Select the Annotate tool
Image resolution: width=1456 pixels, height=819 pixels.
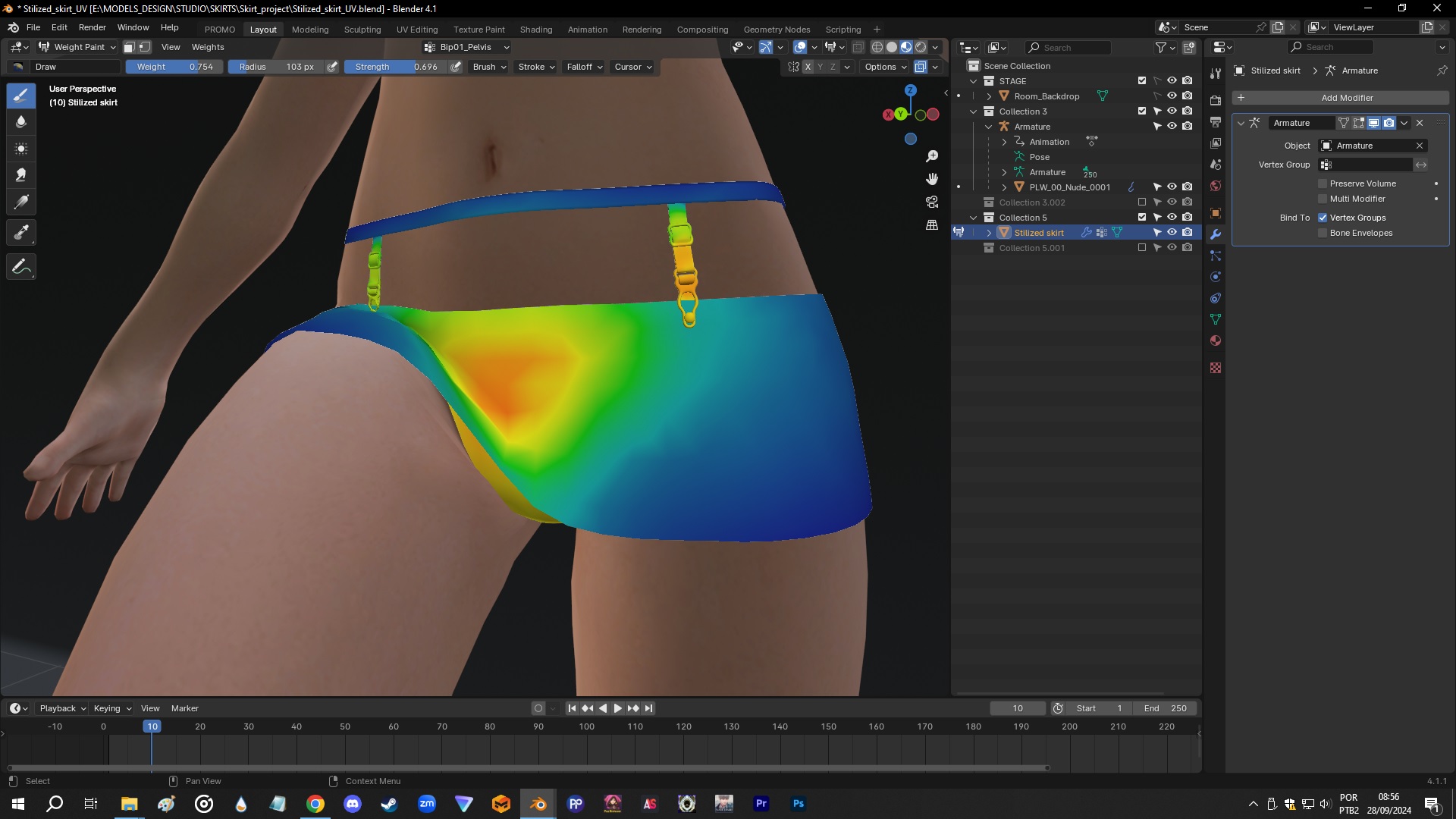[x=20, y=266]
